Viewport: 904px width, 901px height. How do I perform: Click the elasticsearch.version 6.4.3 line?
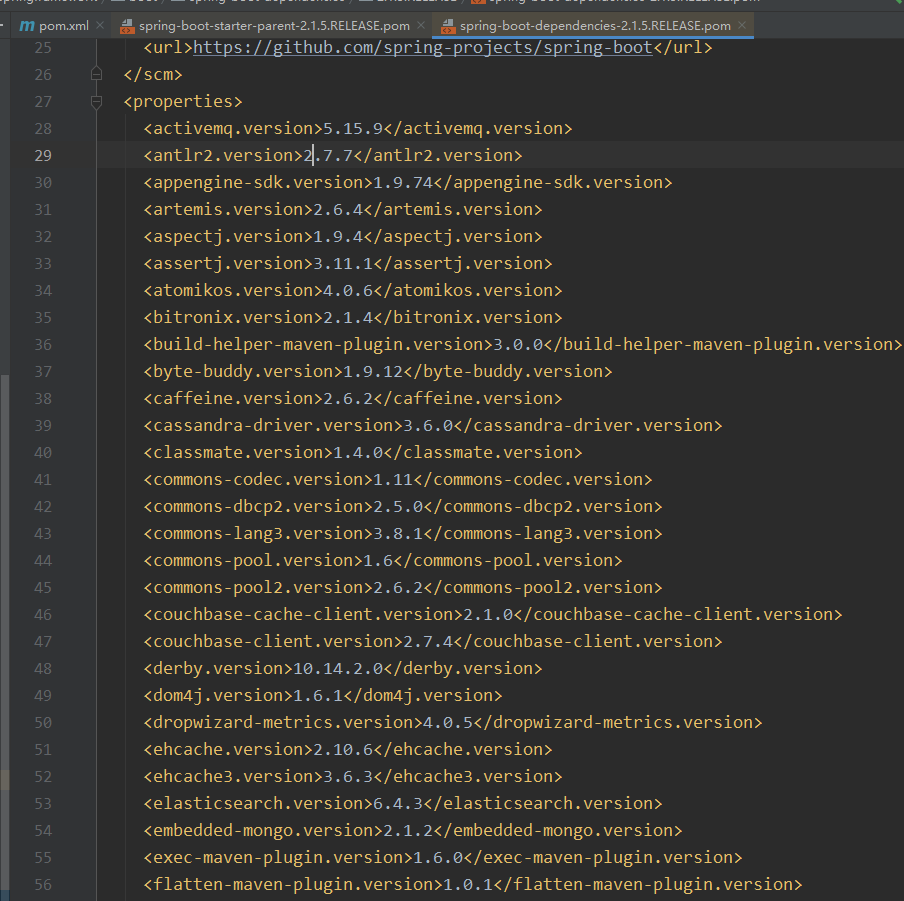(x=403, y=804)
